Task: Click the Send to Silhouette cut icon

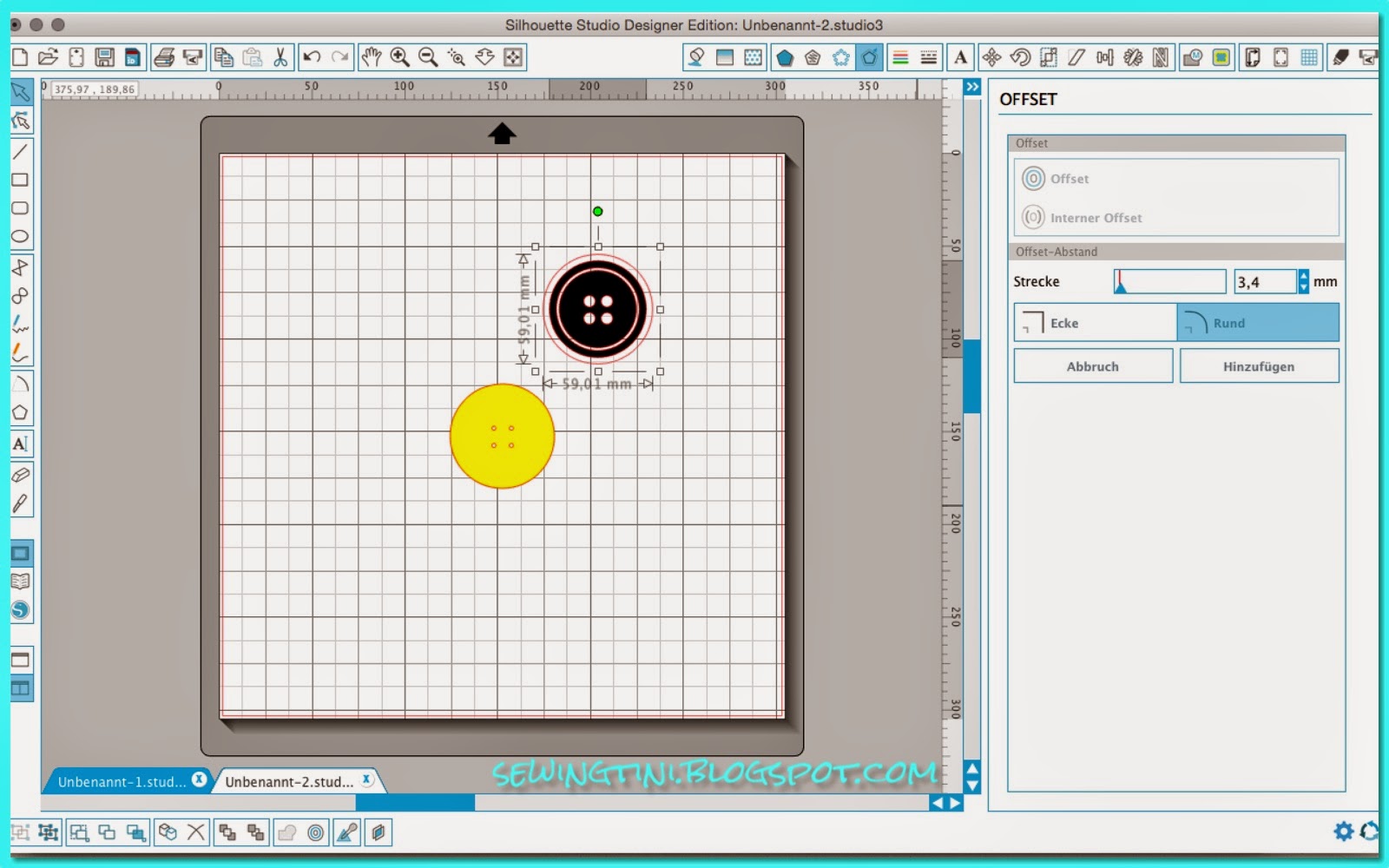Action: click(1369, 56)
